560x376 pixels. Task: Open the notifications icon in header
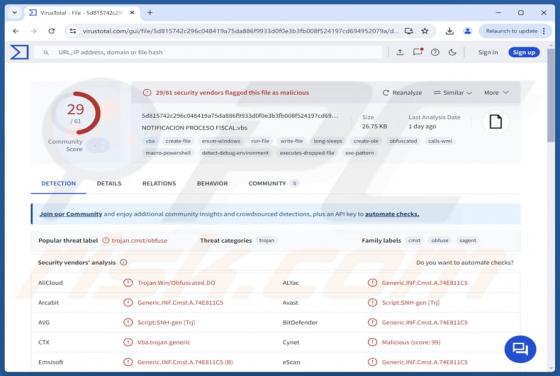[x=418, y=52]
